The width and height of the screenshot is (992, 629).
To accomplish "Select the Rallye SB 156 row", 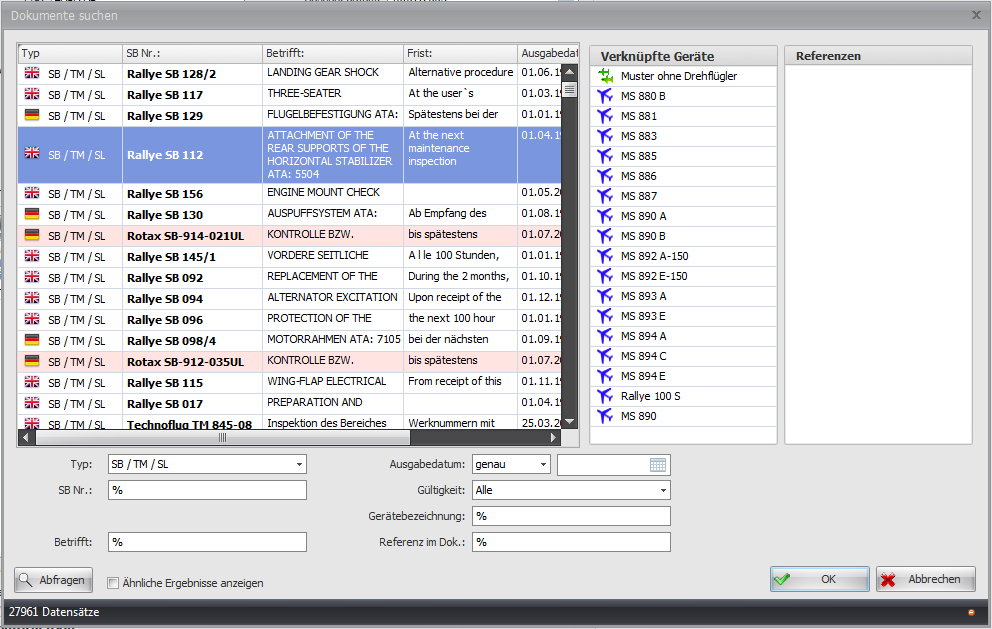I will [x=164, y=194].
